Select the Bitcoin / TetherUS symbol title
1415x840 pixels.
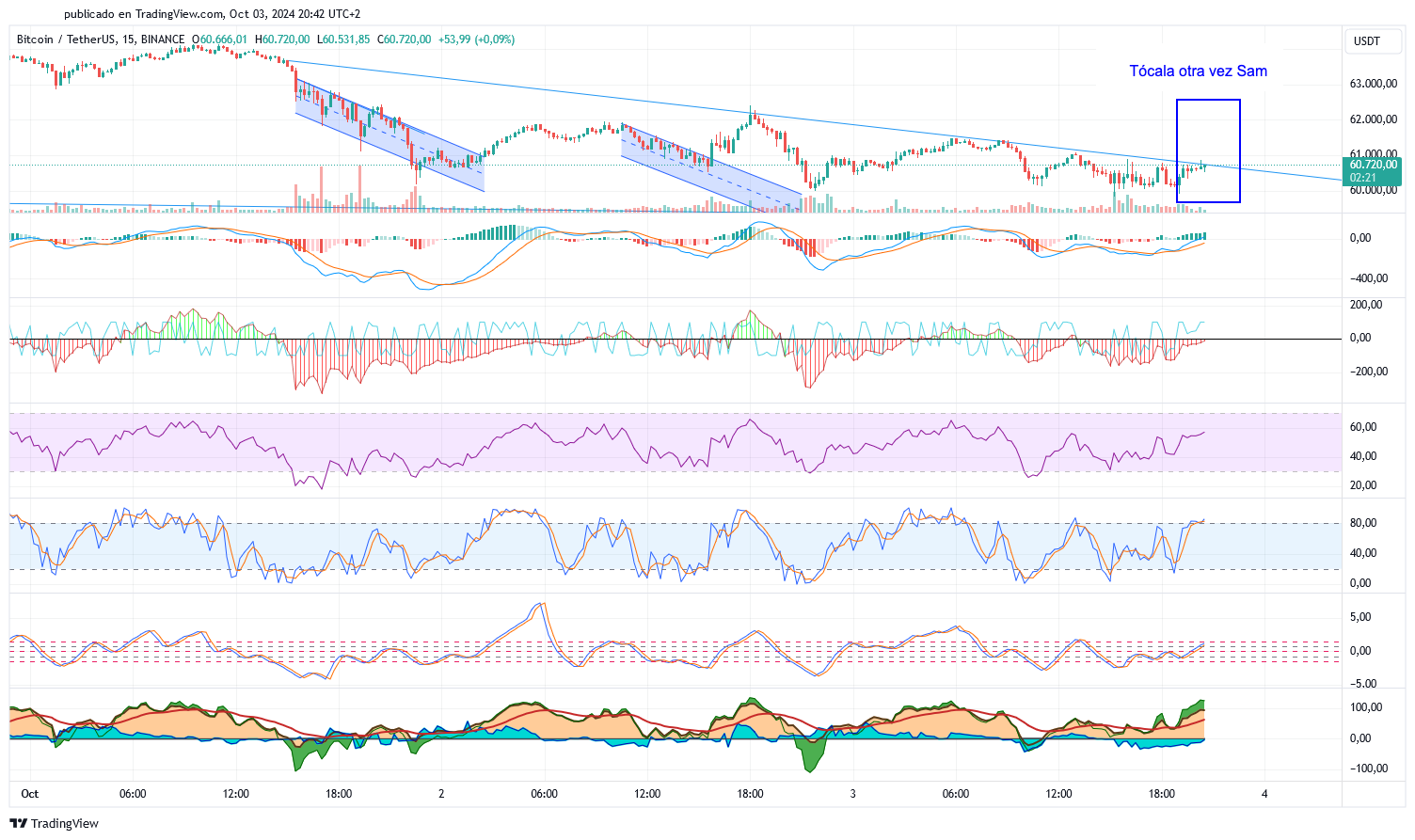[x=66, y=40]
